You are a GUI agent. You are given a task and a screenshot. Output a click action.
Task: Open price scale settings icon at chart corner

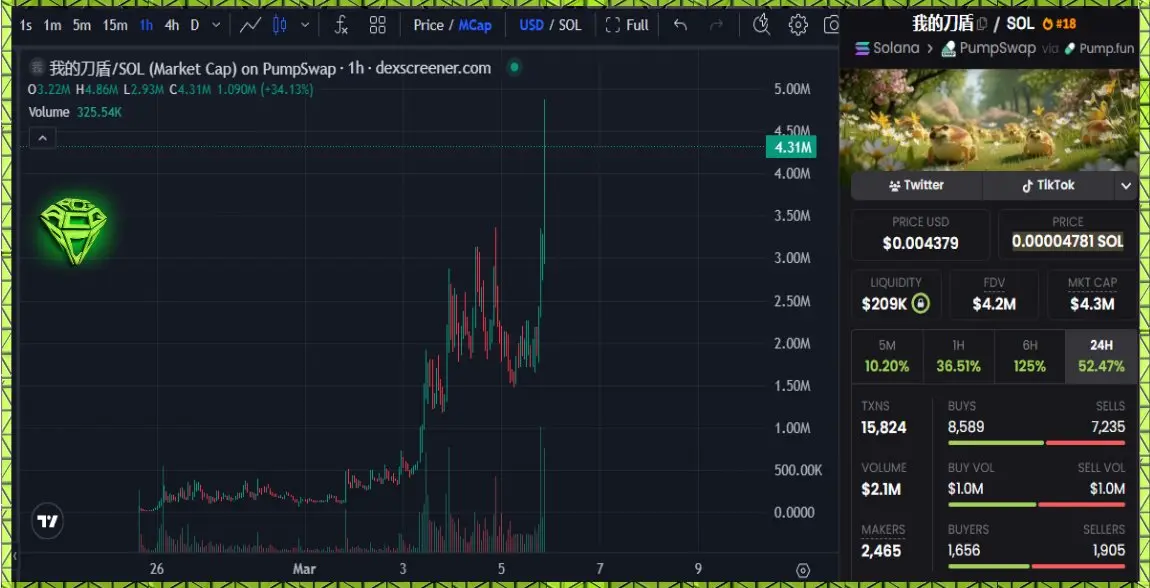[803, 570]
